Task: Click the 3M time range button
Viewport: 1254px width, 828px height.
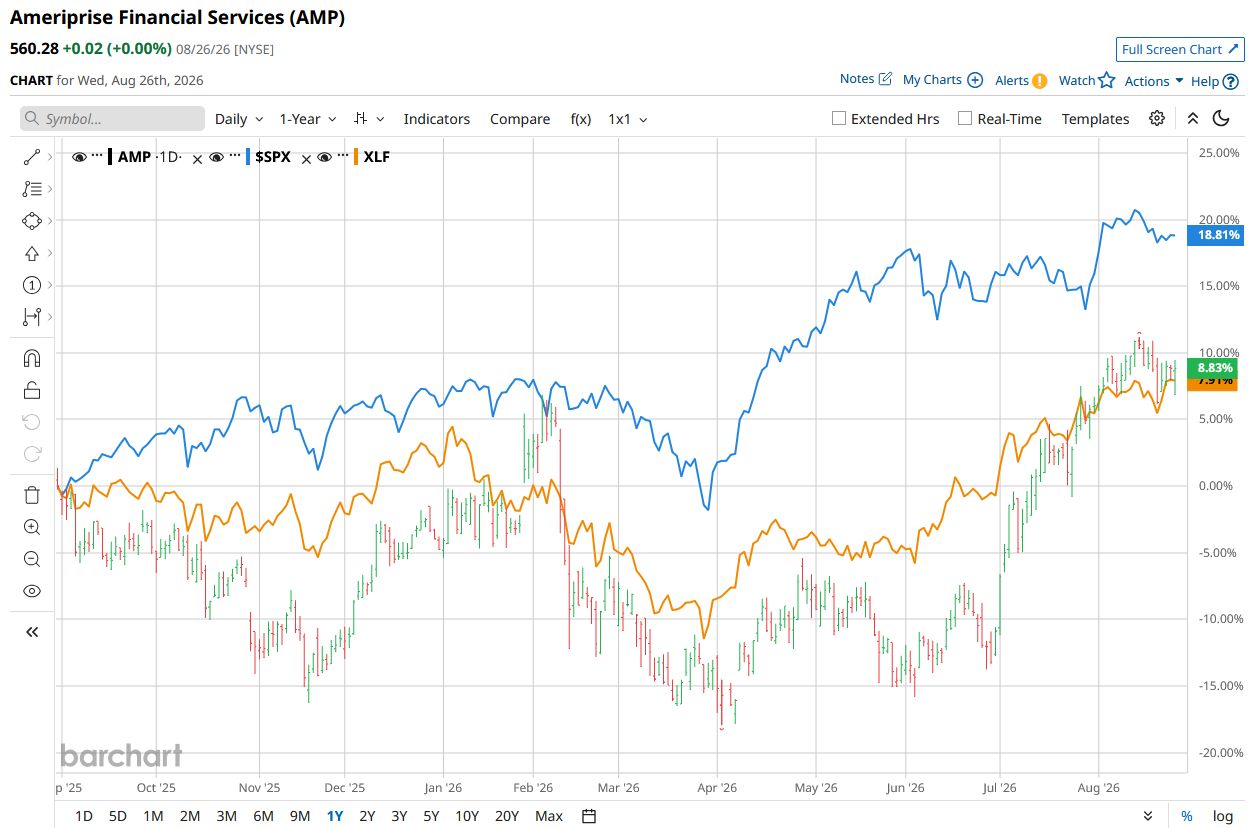Action: [x=226, y=816]
